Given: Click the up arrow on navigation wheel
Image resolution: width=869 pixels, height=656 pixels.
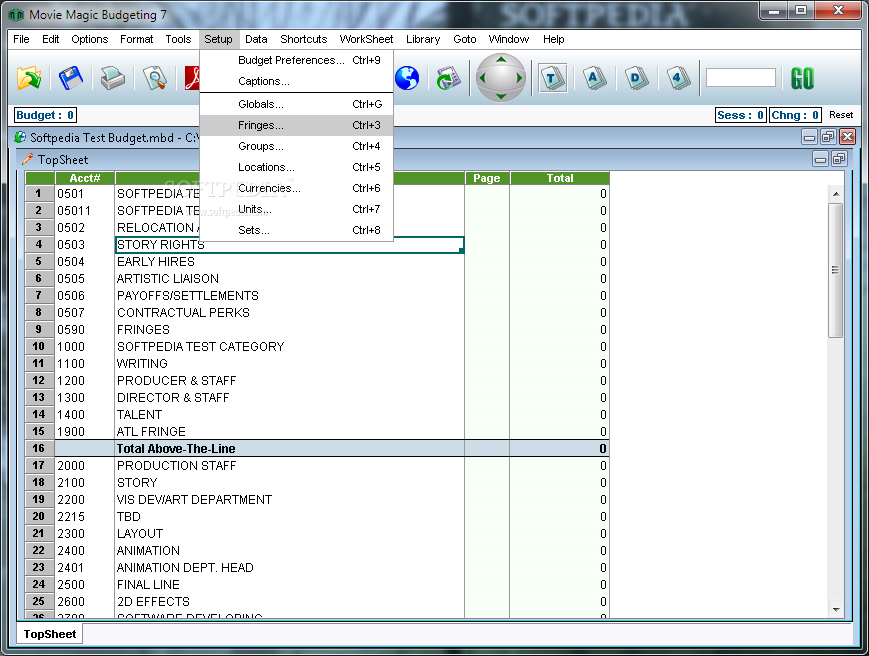Looking at the screenshot, I should pos(501,59).
